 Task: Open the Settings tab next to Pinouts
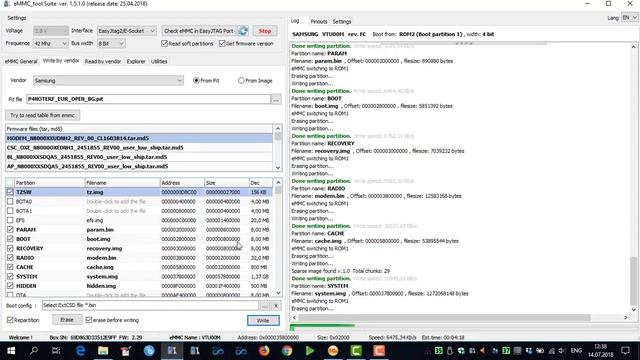342,22
